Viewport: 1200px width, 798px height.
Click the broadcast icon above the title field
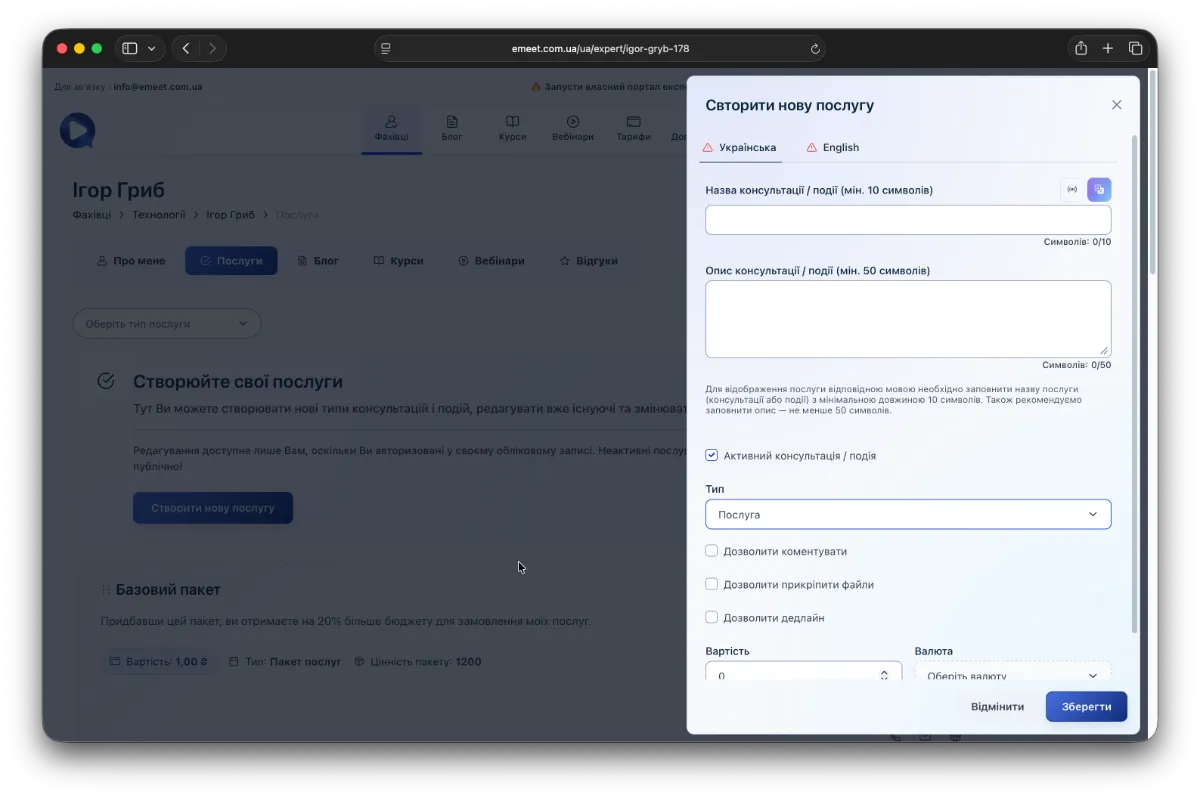pos(1072,189)
